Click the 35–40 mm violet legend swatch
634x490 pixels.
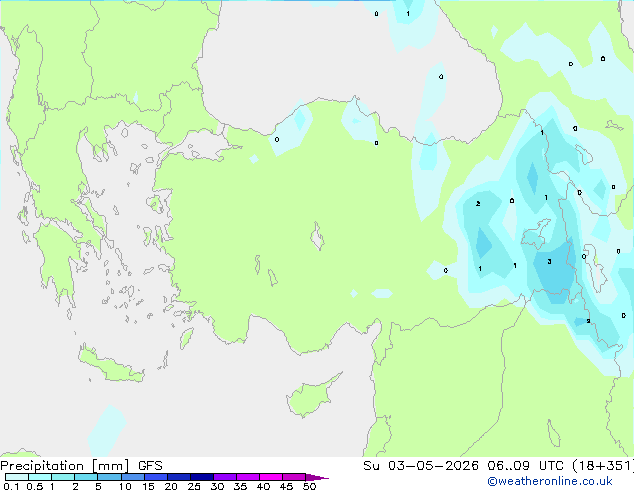click(248, 477)
